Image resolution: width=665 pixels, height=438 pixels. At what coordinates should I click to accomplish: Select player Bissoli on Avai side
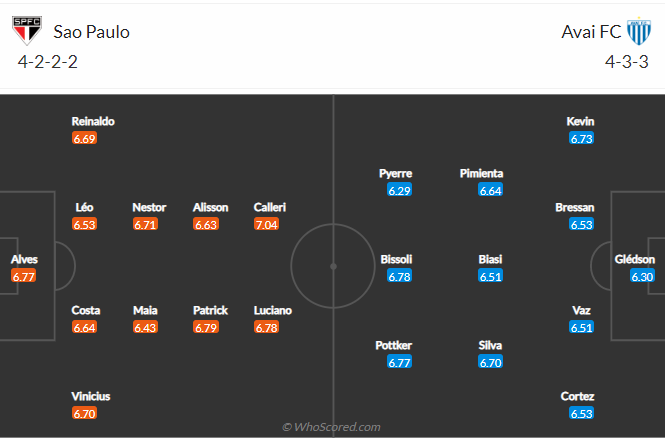(x=396, y=259)
